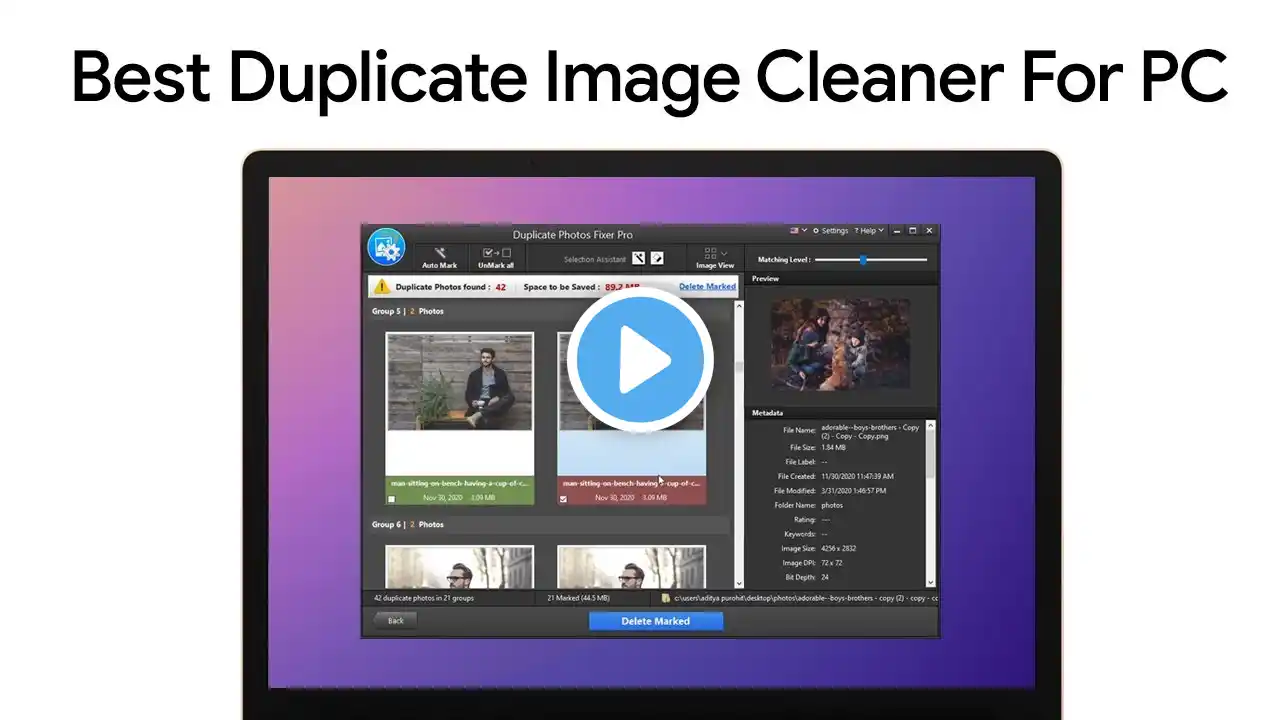Open the Selection Assistant wand tool
The image size is (1280, 720).
tap(638, 258)
